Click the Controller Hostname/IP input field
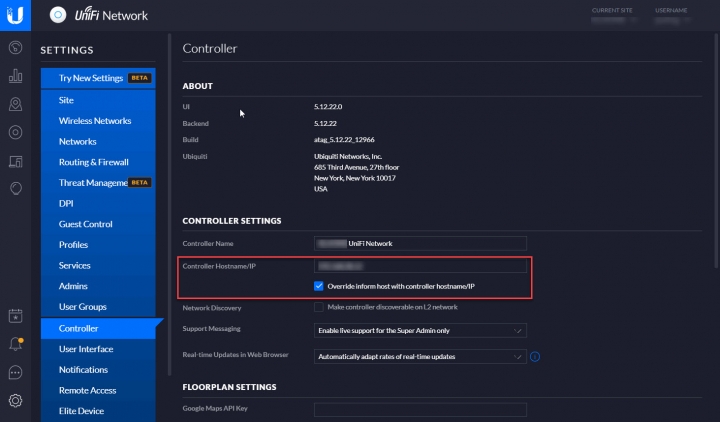This screenshot has width=720, height=422. [x=420, y=266]
